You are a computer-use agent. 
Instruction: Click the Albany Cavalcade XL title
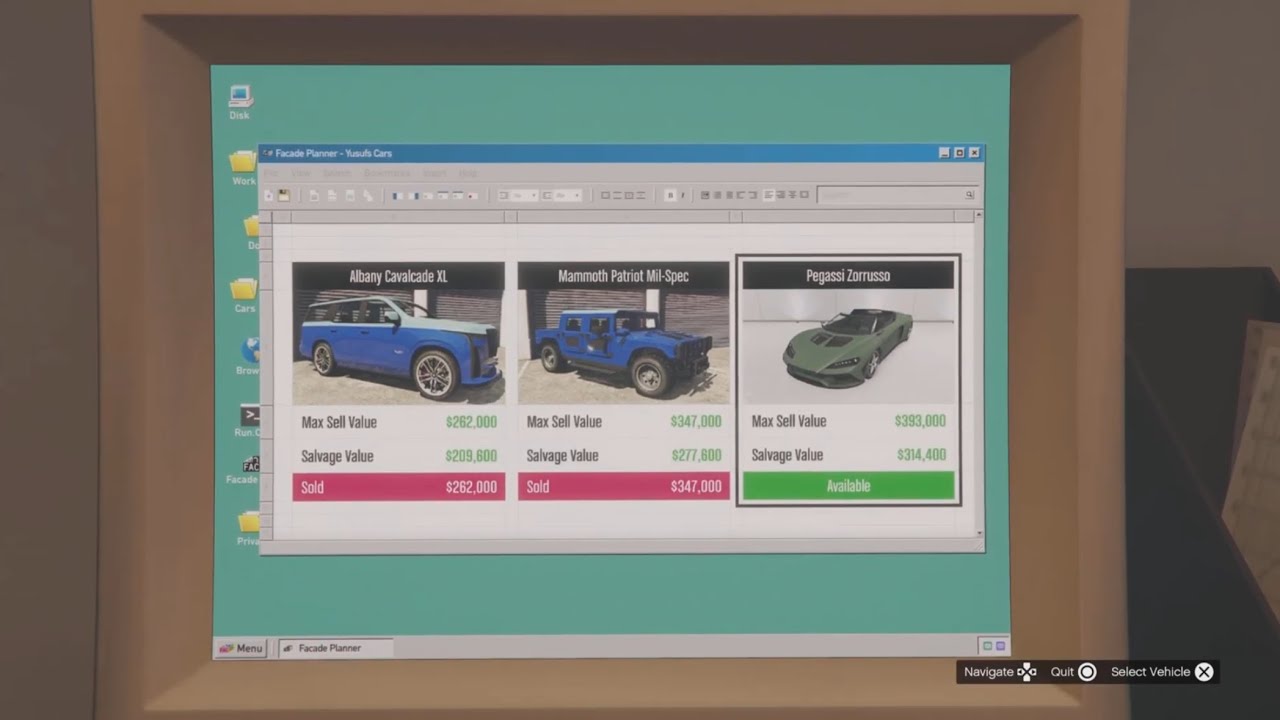point(398,276)
